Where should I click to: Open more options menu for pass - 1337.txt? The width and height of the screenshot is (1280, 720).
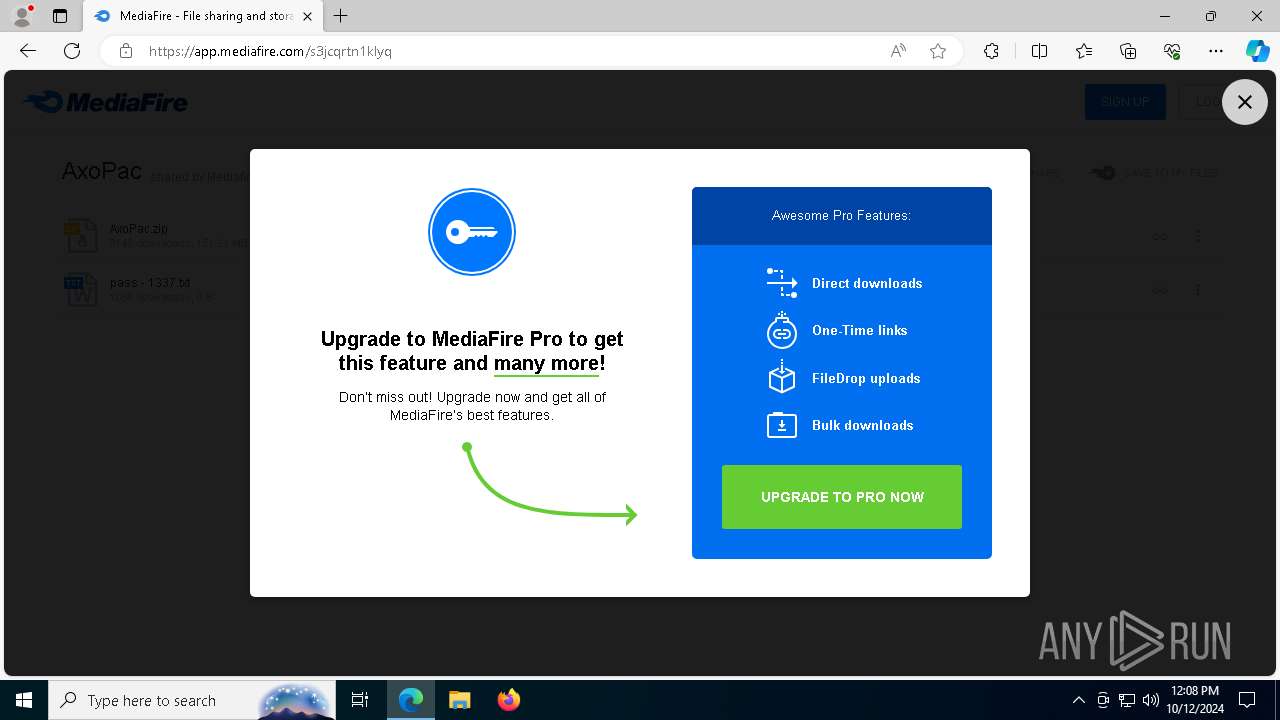1198,290
